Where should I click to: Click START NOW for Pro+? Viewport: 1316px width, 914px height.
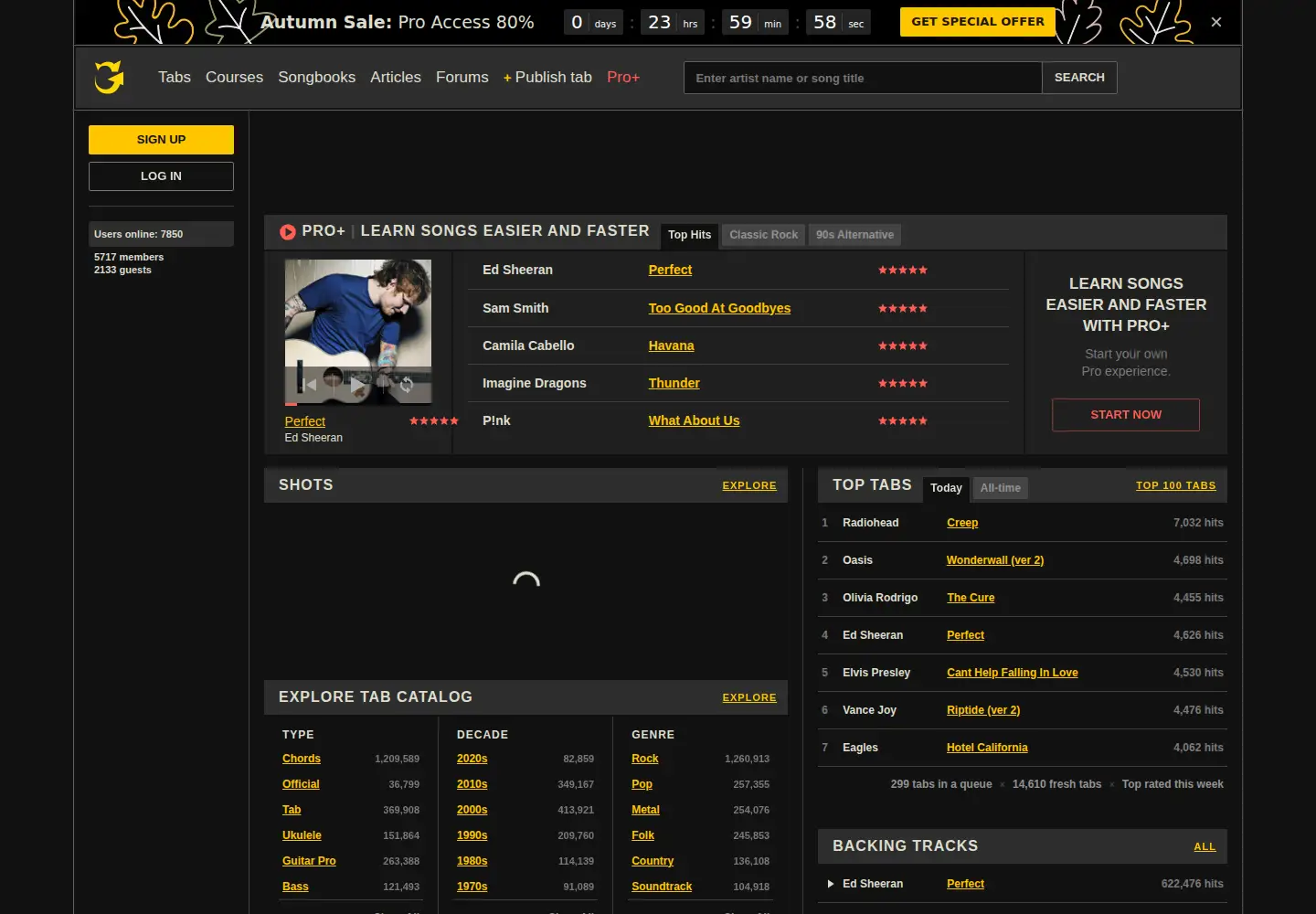1126,415
